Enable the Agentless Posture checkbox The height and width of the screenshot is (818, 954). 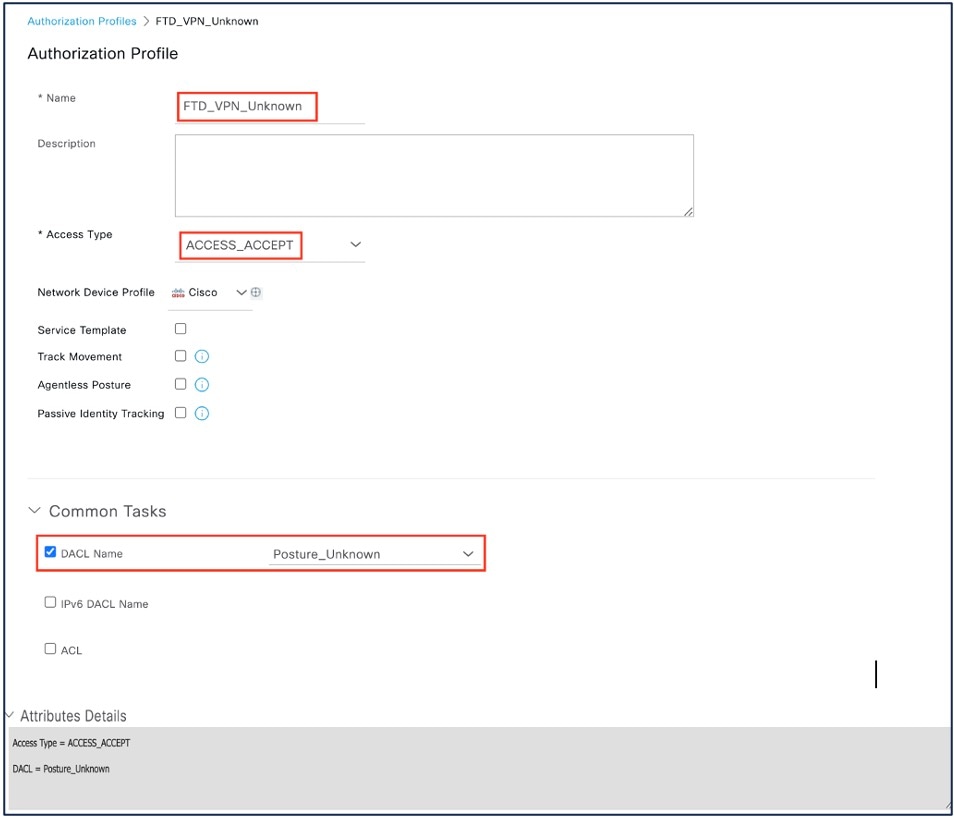(181, 383)
